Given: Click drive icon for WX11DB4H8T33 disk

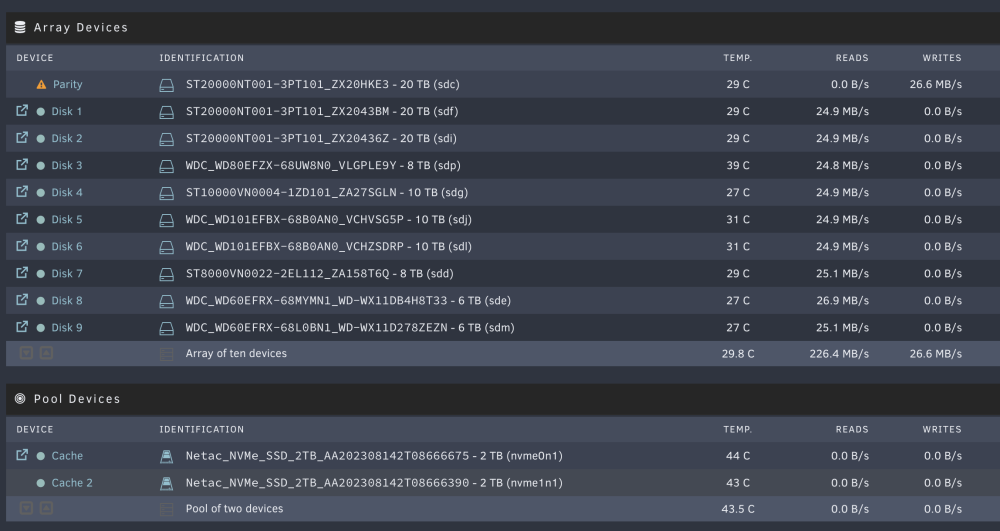Looking at the screenshot, I should pos(166,302).
